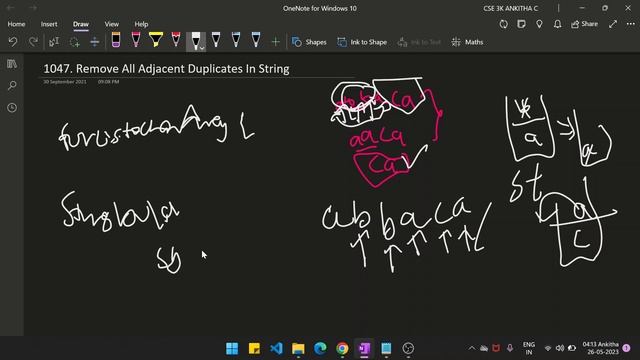The width and height of the screenshot is (640, 360).
Task: Open the speaker volume icon
Action: [560, 348]
